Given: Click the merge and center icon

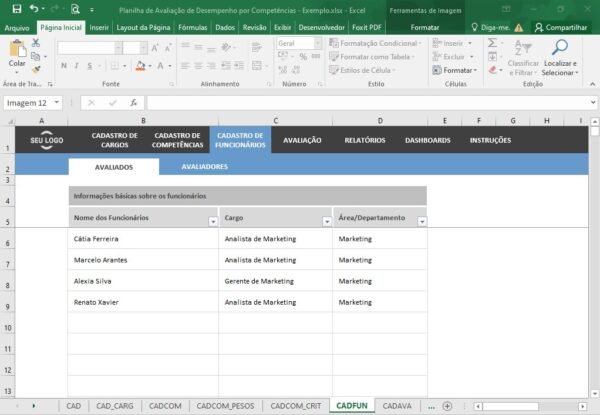Looking at the screenshot, I should 257,66.
